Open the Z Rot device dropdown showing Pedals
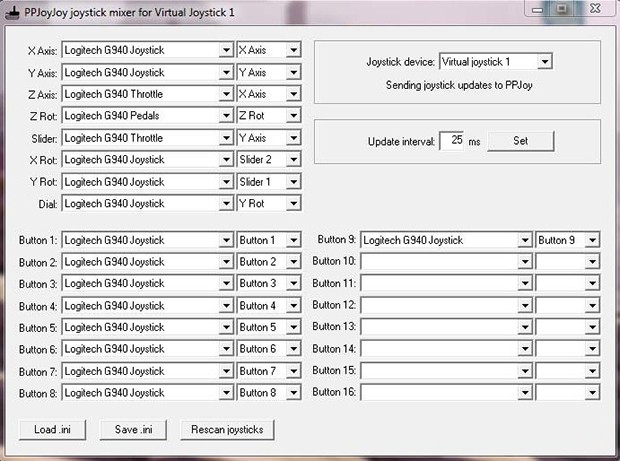Screen dimensions: 620x461 click(x=225, y=116)
